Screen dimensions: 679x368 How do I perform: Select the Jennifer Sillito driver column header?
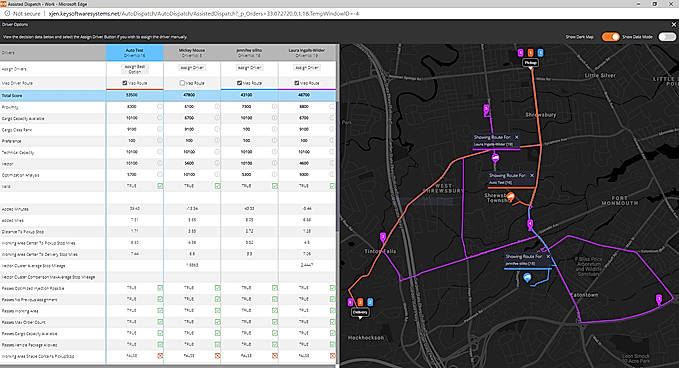249,53
